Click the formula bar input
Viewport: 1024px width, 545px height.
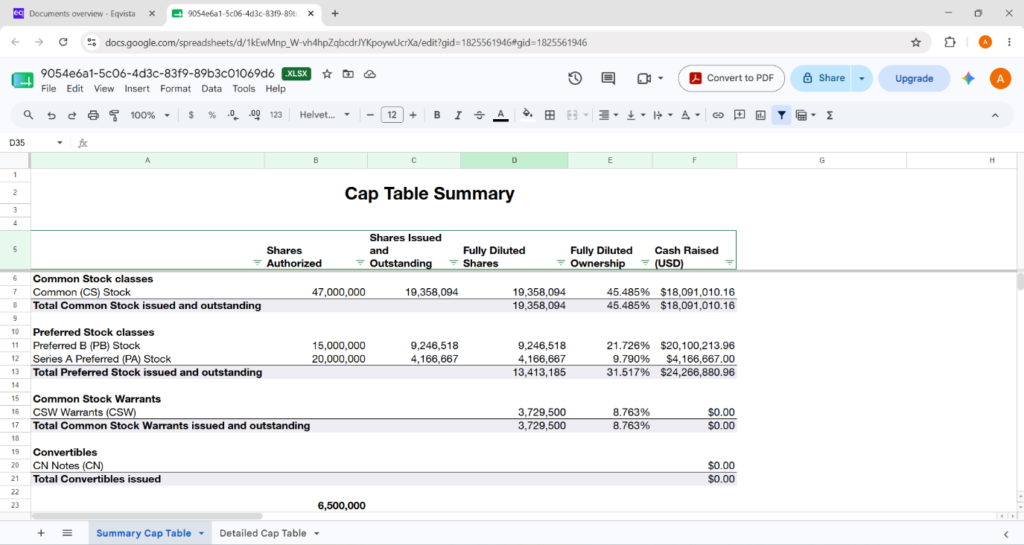pos(555,143)
